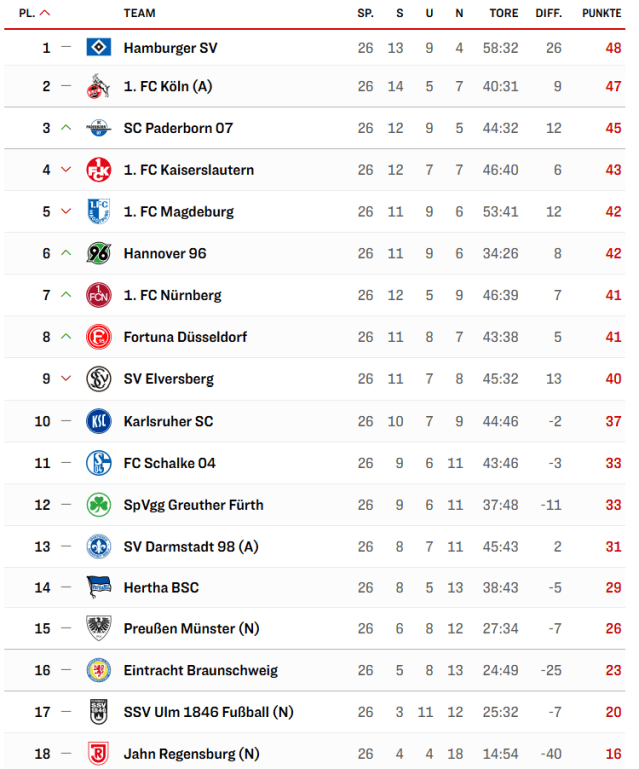Open the SC Paderborn 07 team link

point(178,128)
